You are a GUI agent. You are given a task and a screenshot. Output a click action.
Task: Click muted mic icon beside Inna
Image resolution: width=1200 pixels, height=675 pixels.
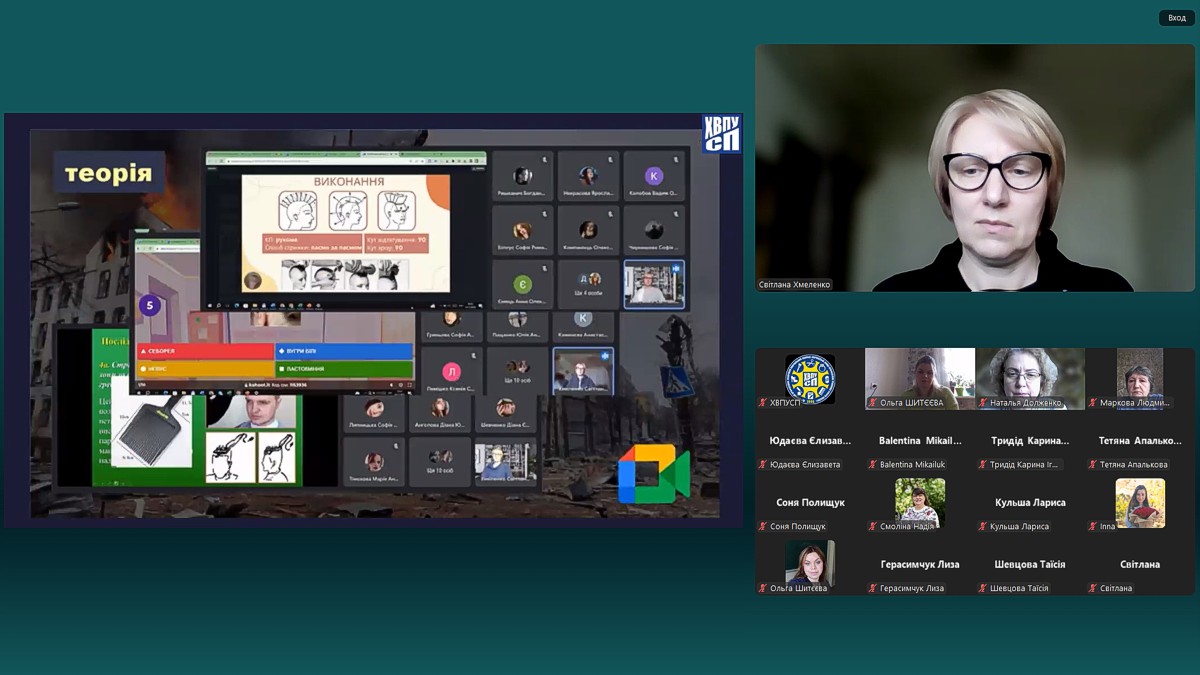[x=1093, y=527]
